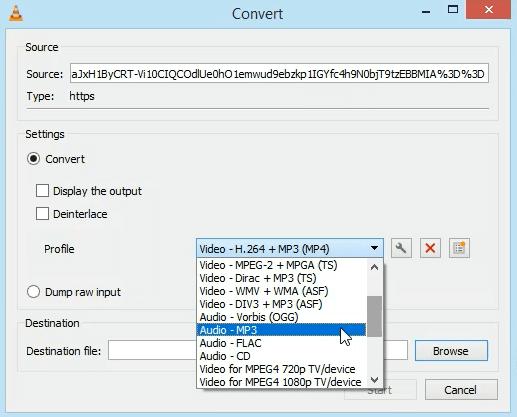Cancel the conversion dialog
The image size is (517, 417).
461,390
